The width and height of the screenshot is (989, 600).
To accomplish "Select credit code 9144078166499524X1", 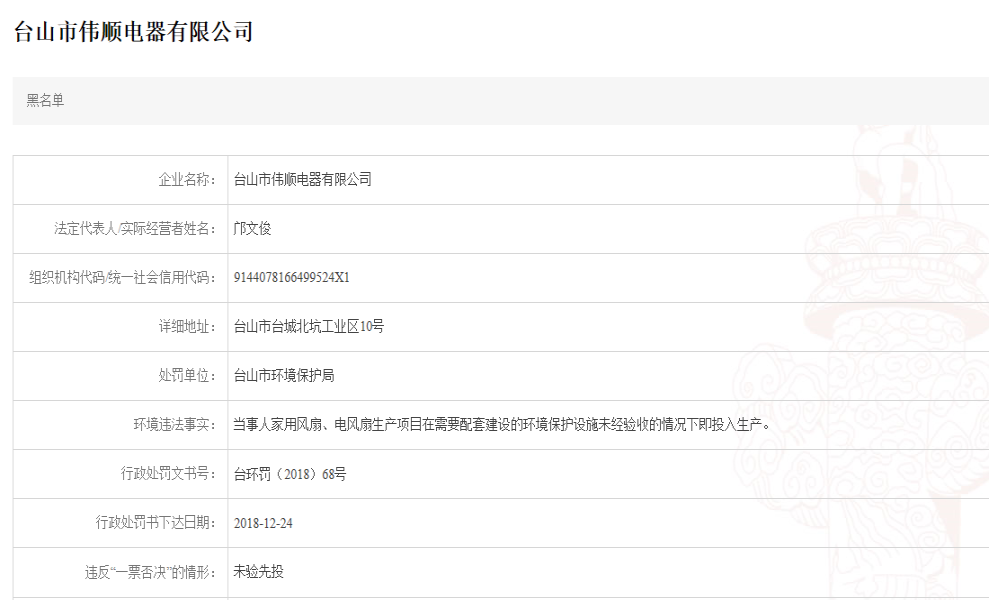I will pos(291,278).
